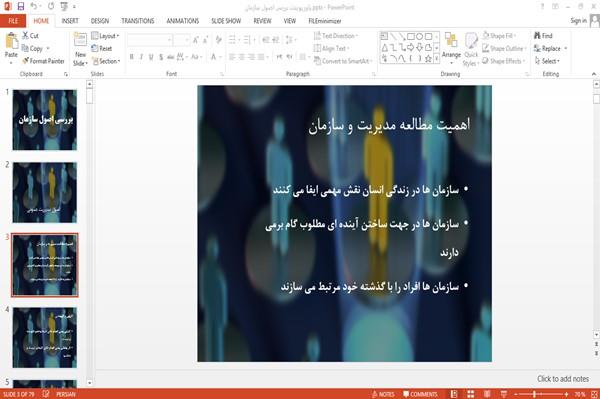This screenshot has height=399, width=600.
Task: Open the Text Direction dropdown
Action: click(x=336, y=36)
